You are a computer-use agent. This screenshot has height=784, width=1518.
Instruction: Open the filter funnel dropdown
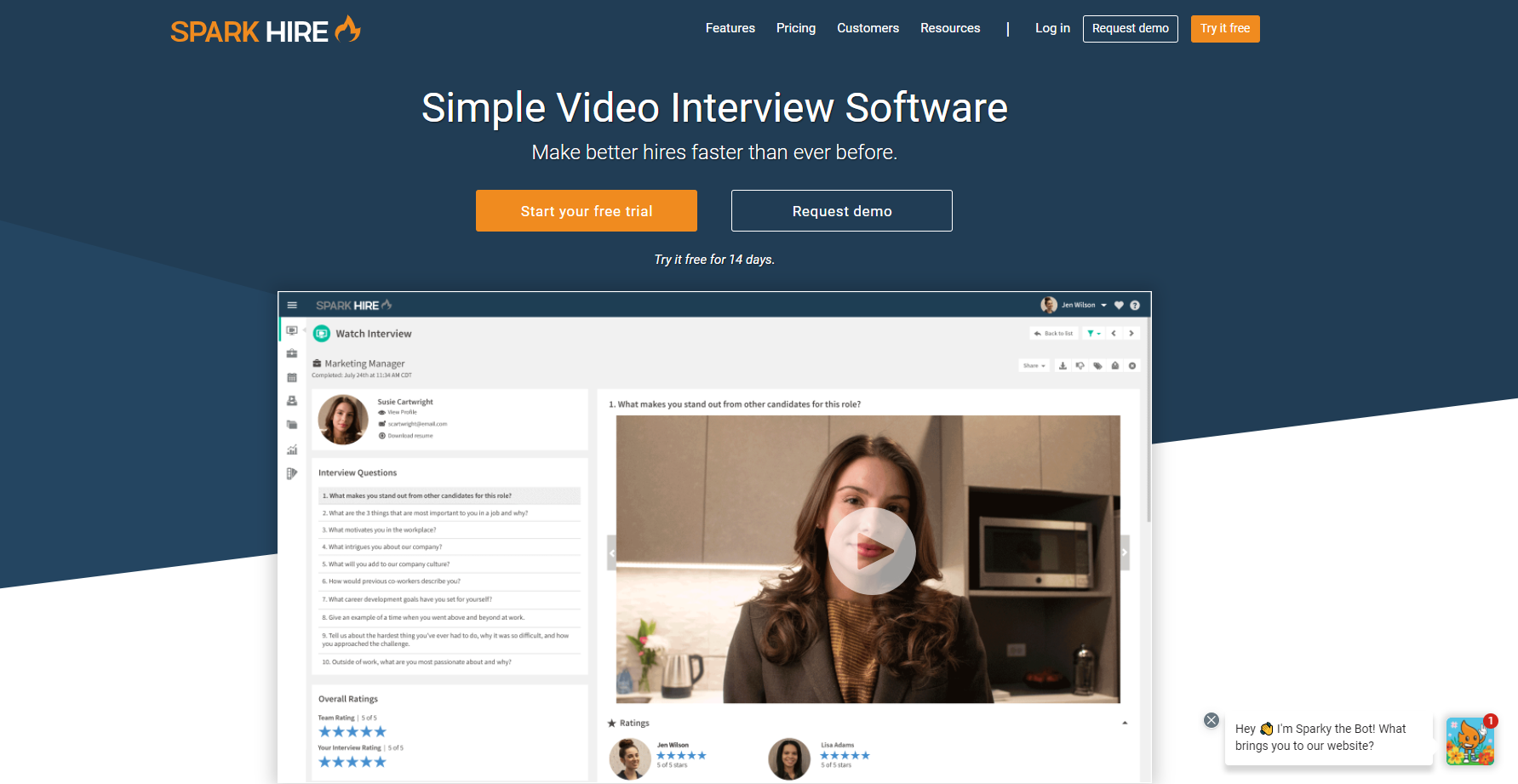pyautogui.click(x=1094, y=333)
